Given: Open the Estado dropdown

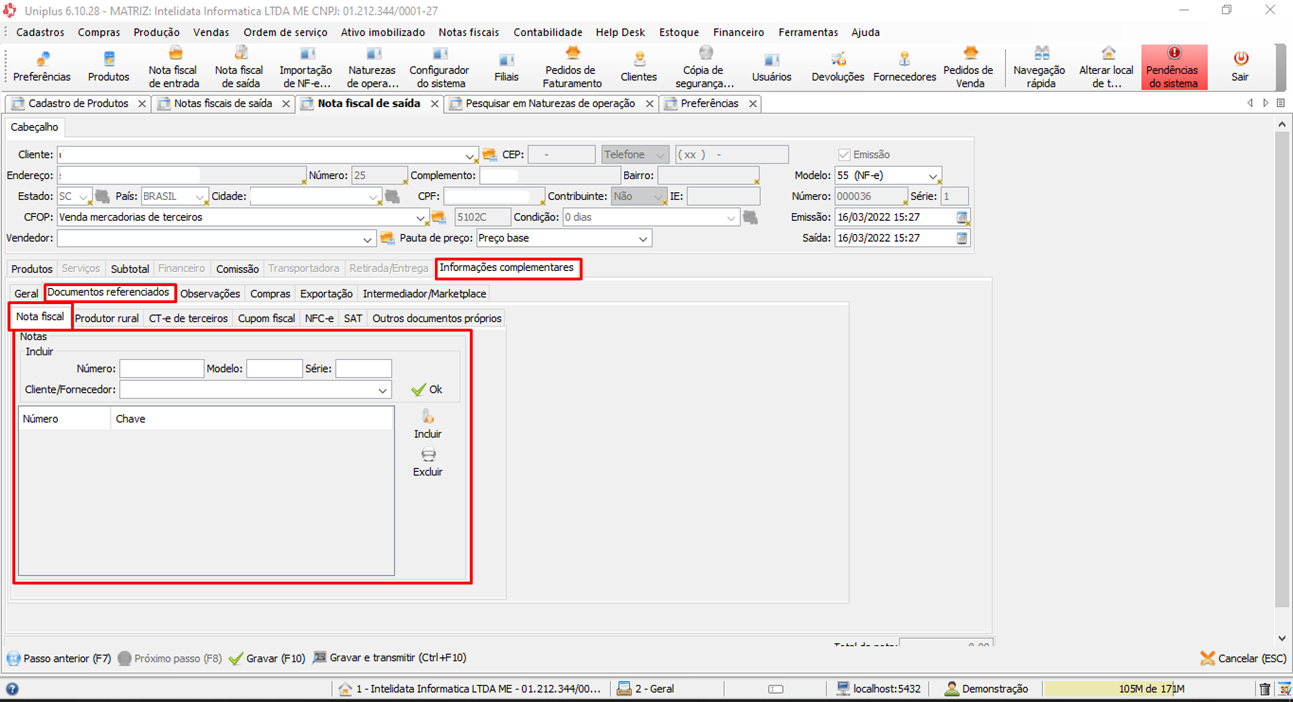Looking at the screenshot, I should [83, 197].
